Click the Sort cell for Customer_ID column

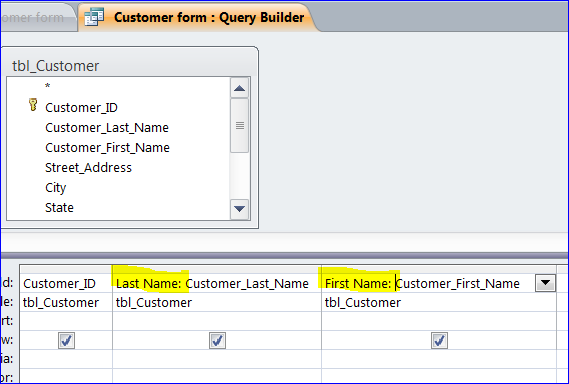tap(66, 321)
